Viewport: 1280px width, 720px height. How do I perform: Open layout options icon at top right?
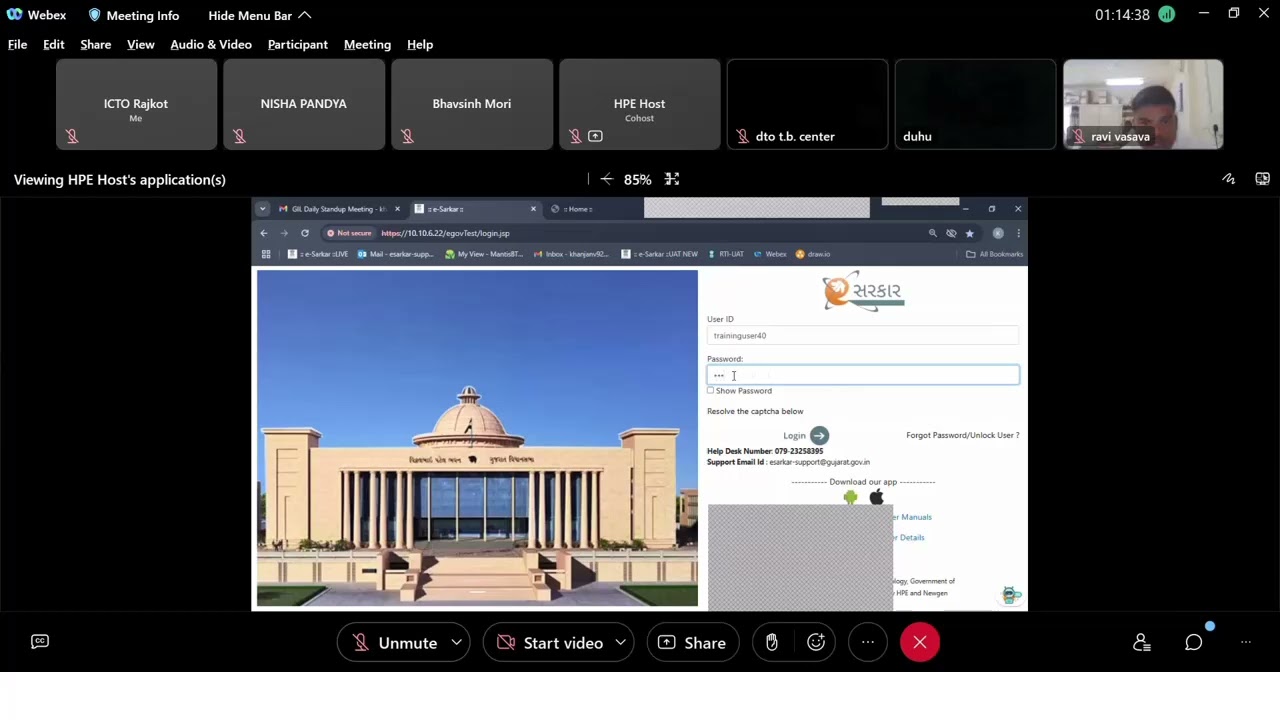pyautogui.click(x=1262, y=179)
